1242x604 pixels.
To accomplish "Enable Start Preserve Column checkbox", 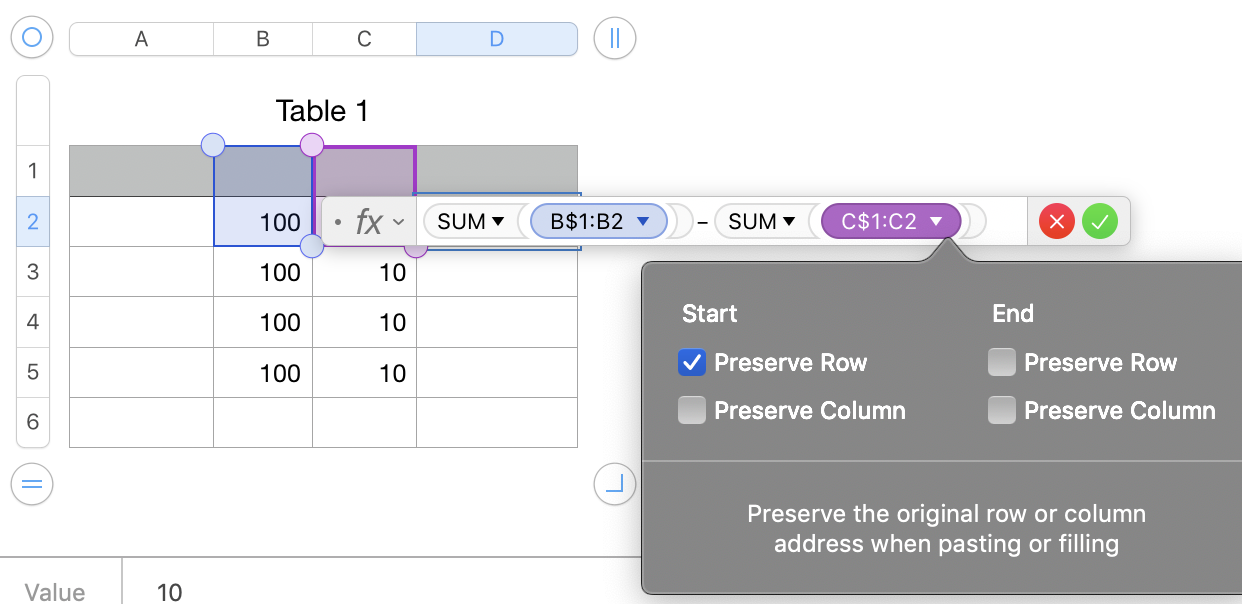I will click(692, 410).
